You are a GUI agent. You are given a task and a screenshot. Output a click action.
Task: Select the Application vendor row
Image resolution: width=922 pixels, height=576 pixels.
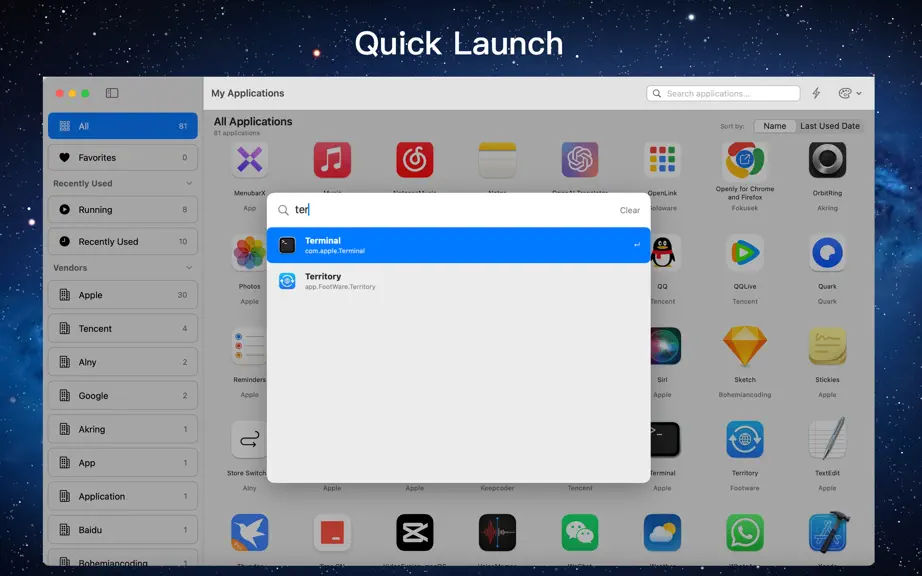[123, 496]
